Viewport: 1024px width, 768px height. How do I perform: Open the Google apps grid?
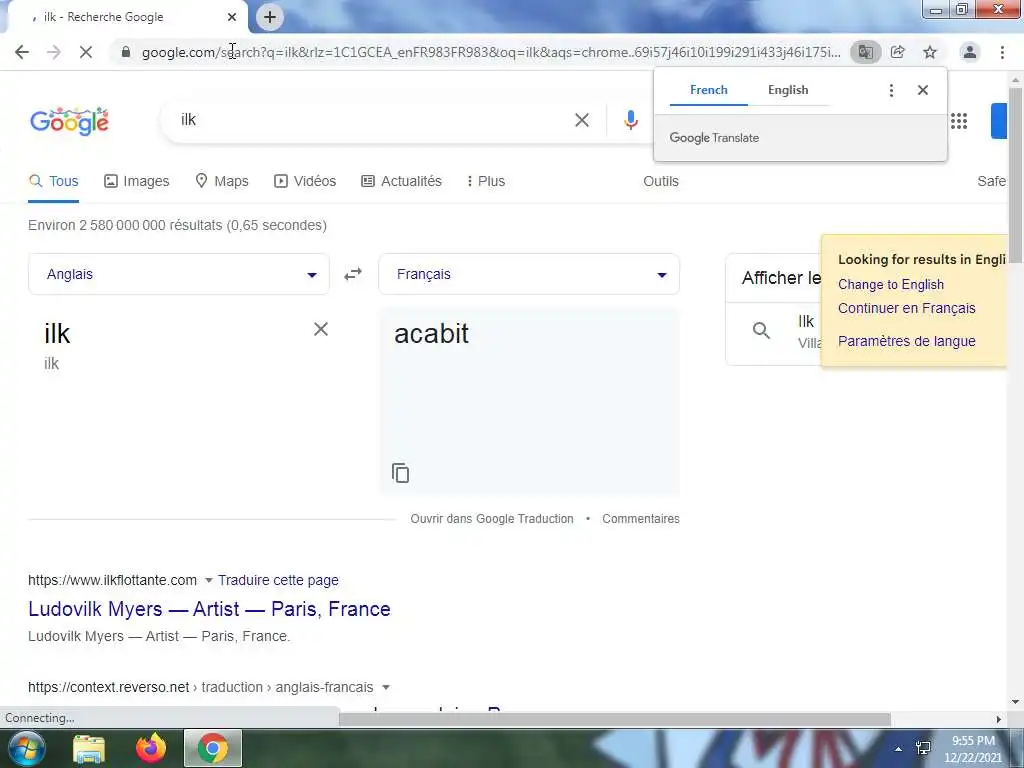click(959, 121)
